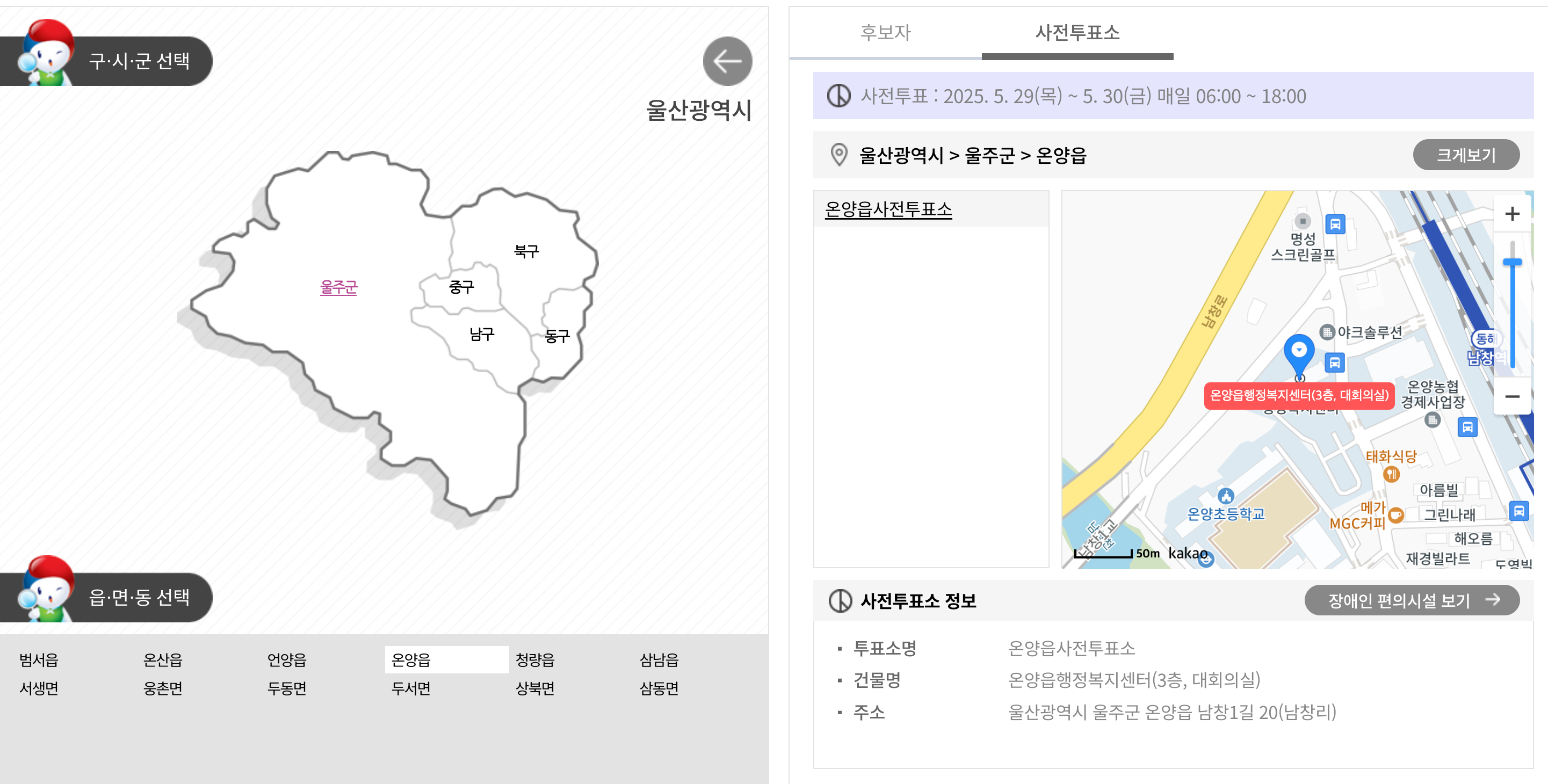Screen dimensions: 1548x784
Task: Click the 온양초등학교 label on the map
Action: pyautogui.click(x=1226, y=514)
